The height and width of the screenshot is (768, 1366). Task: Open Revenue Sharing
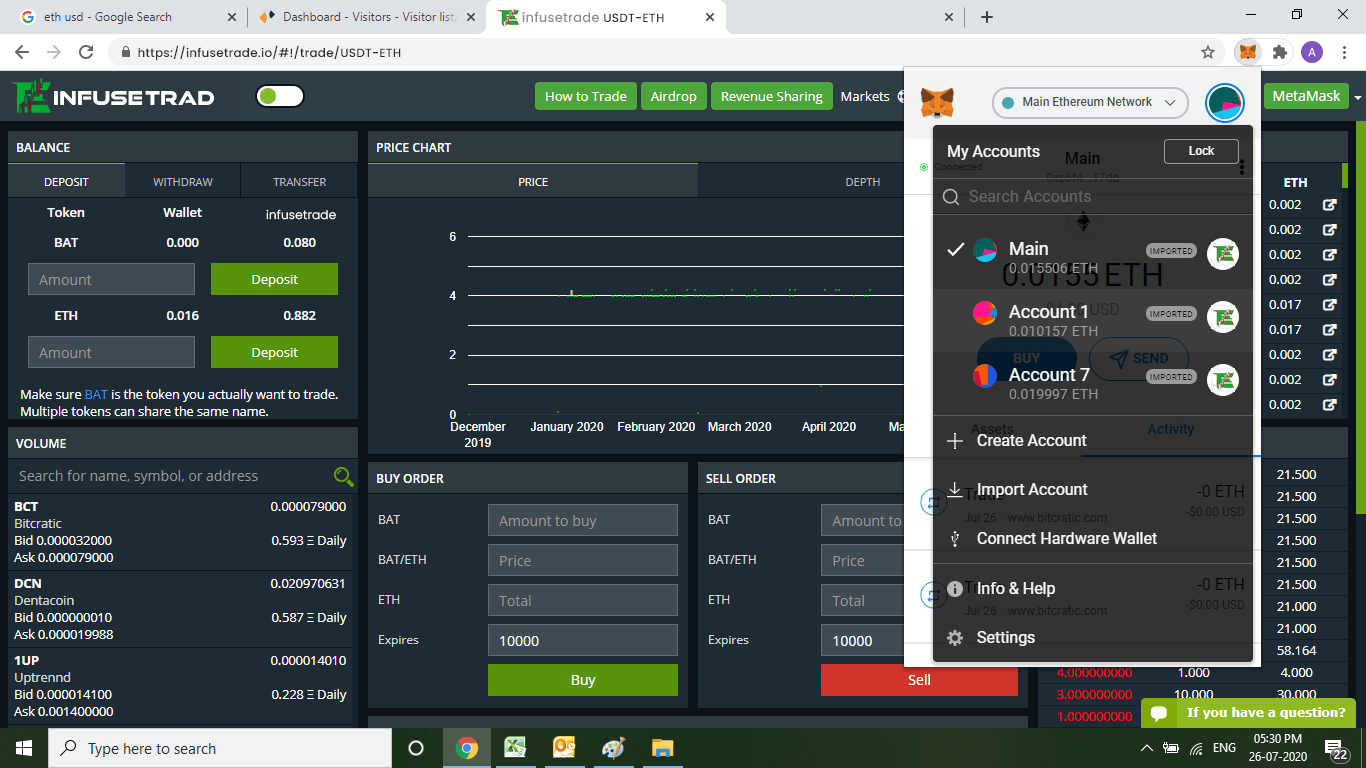pyautogui.click(x=771, y=96)
